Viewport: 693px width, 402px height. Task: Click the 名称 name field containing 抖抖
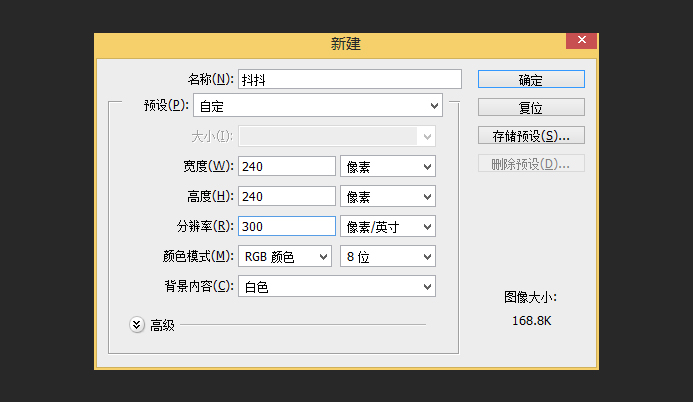point(350,80)
